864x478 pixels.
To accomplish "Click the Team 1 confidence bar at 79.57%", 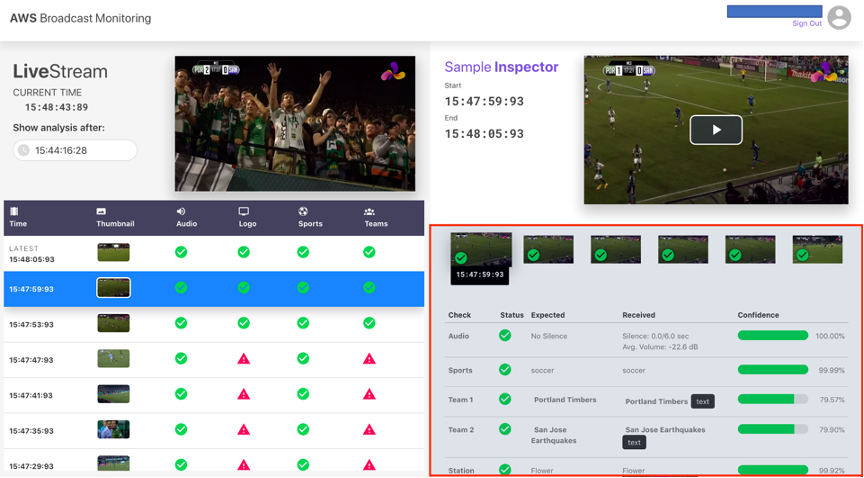I will (x=773, y=399).
